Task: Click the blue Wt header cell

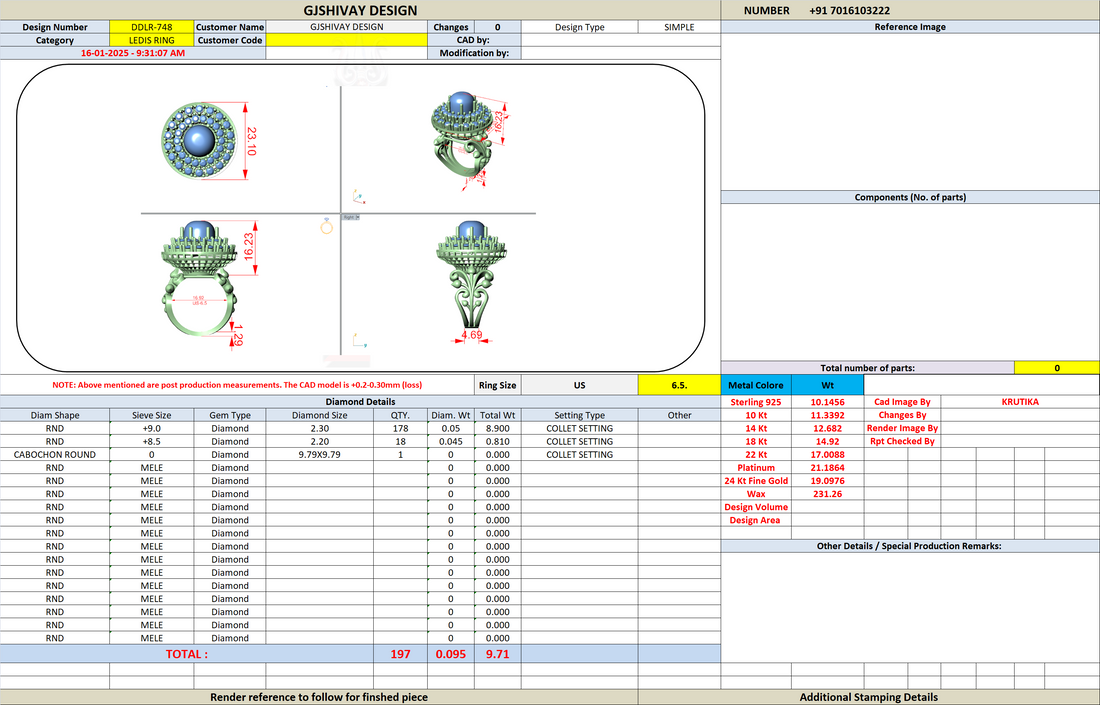Action: (828, 385)
